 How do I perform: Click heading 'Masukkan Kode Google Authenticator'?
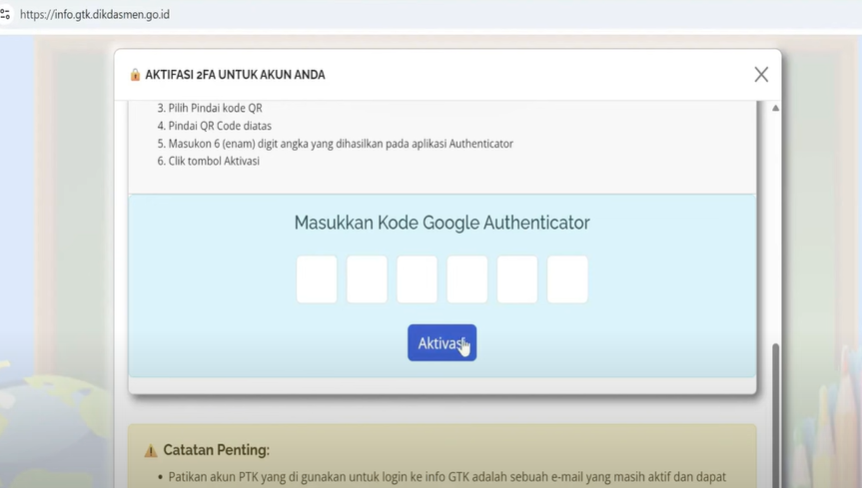tap(442, 223)
